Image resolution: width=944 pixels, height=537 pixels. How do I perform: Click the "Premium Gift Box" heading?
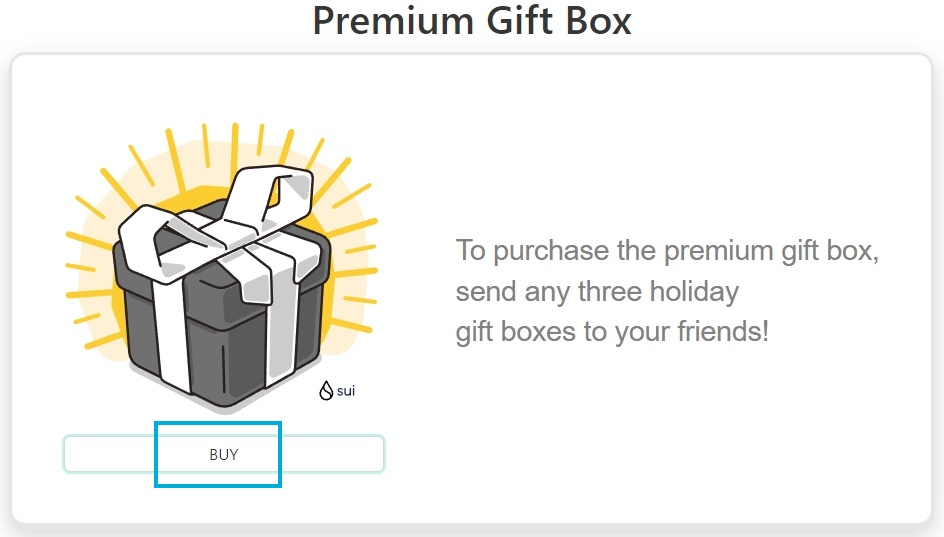pyautogui.click(x=472, y=21)
